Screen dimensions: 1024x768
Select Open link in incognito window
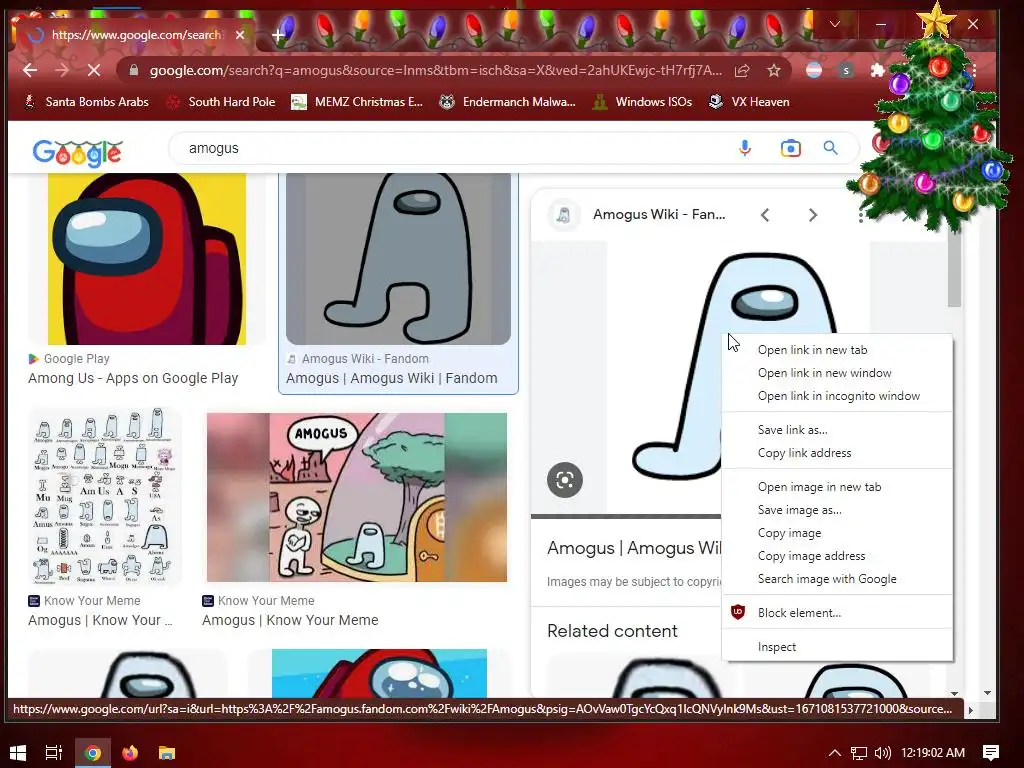[x=837, y=396]
